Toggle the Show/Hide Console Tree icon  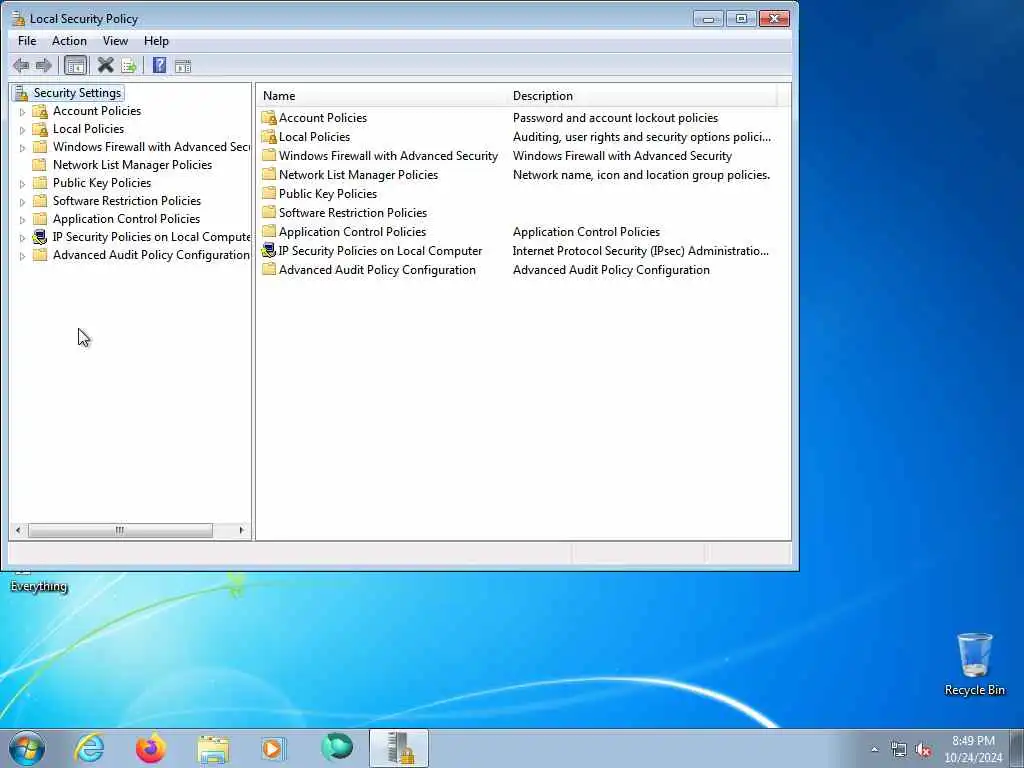(x=76, y=65)
